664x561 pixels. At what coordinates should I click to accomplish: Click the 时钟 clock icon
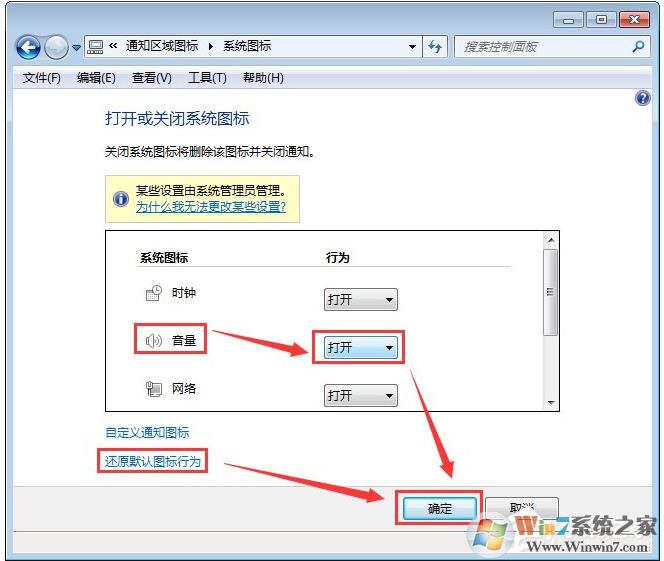(154, 293)
